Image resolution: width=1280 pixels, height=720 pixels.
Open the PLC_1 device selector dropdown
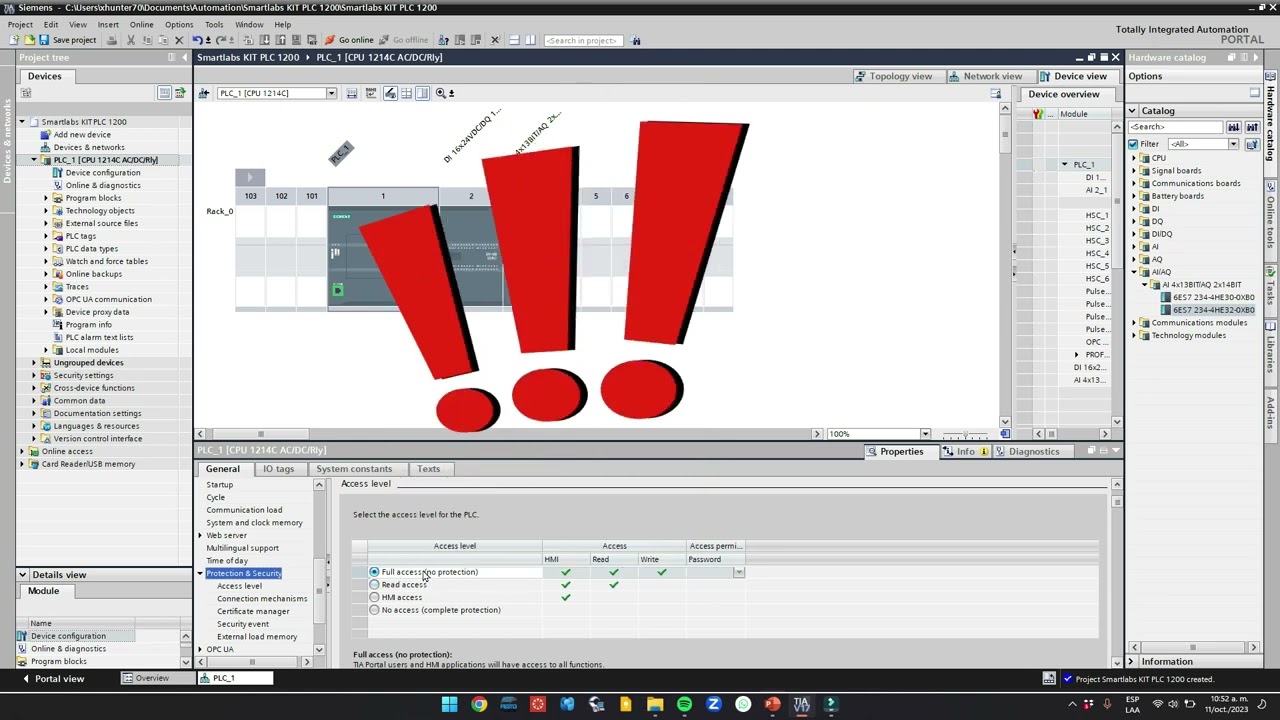pyautogui.click(x=331, y=93)
